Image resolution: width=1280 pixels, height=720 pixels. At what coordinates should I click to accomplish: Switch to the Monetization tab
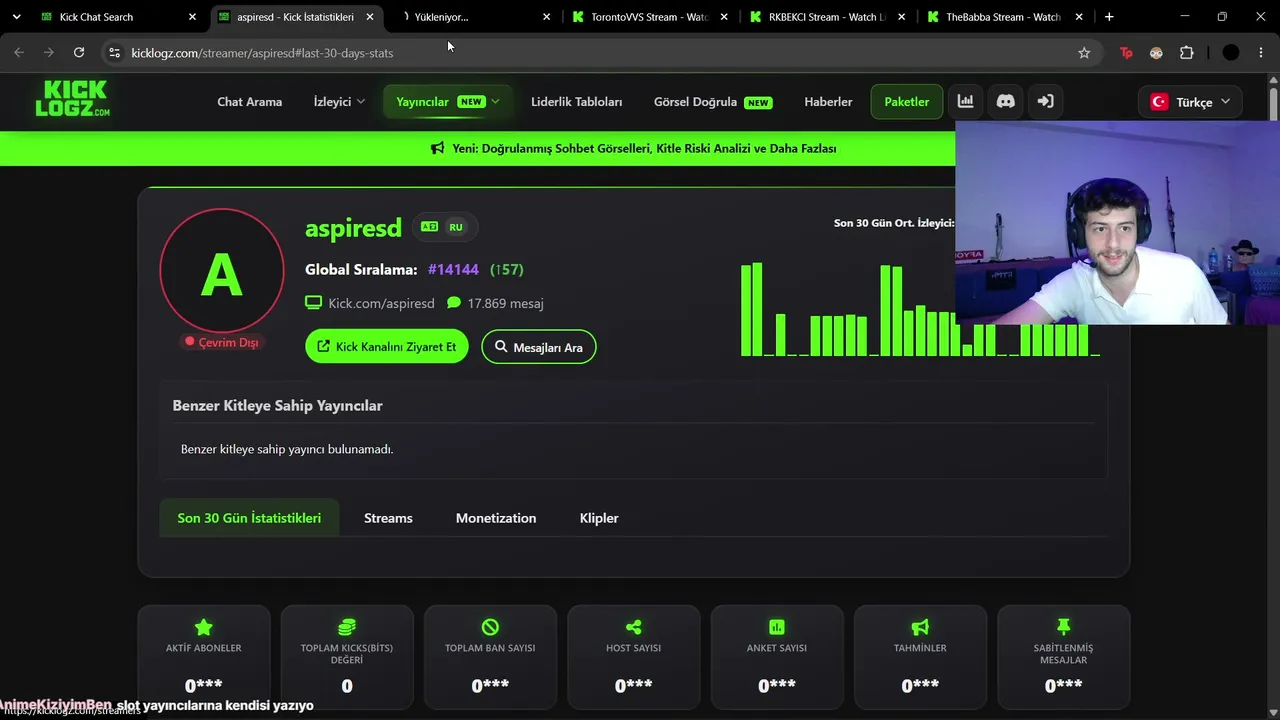496,518
